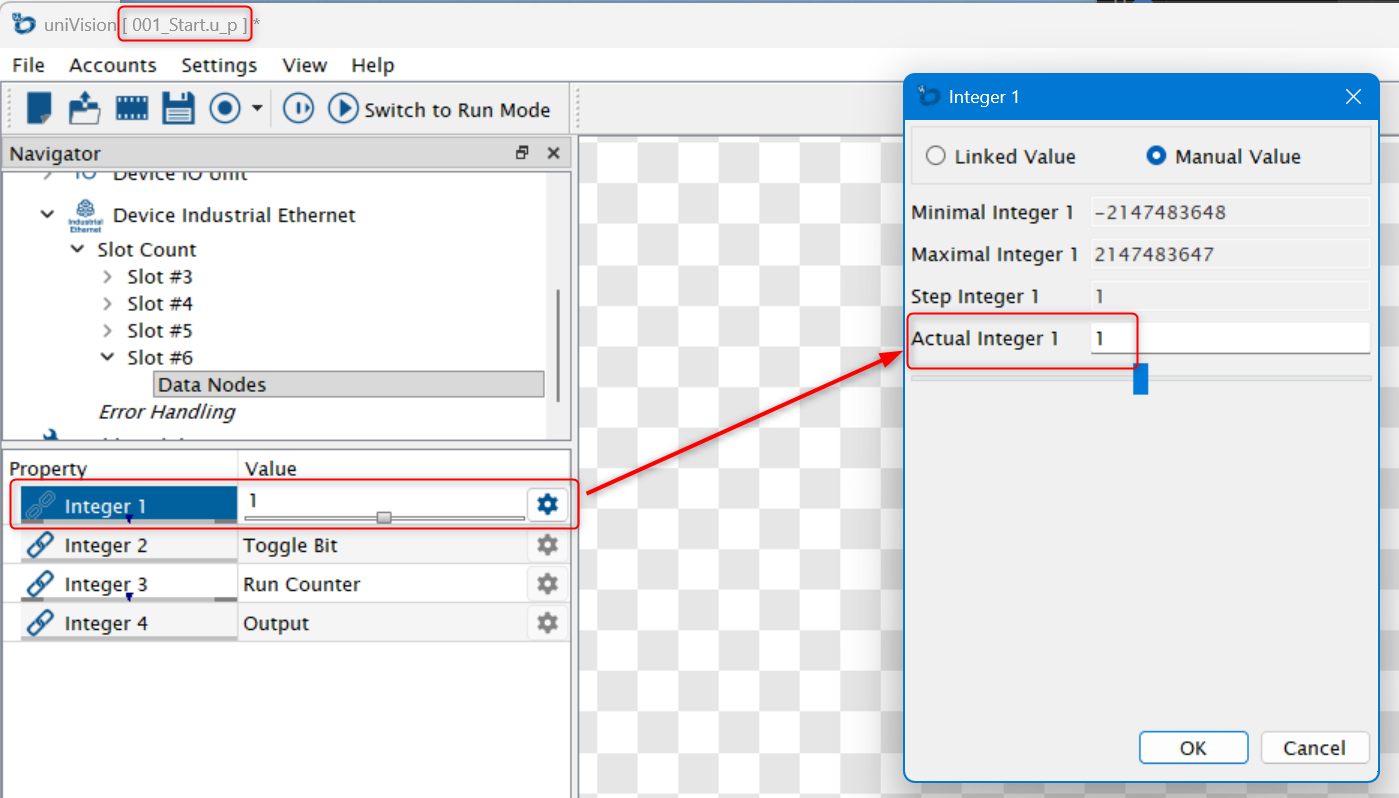The height and width of the screenshot is (798, 1399).
Task: Expand the Slot #3 tree node
Action: 108,276
